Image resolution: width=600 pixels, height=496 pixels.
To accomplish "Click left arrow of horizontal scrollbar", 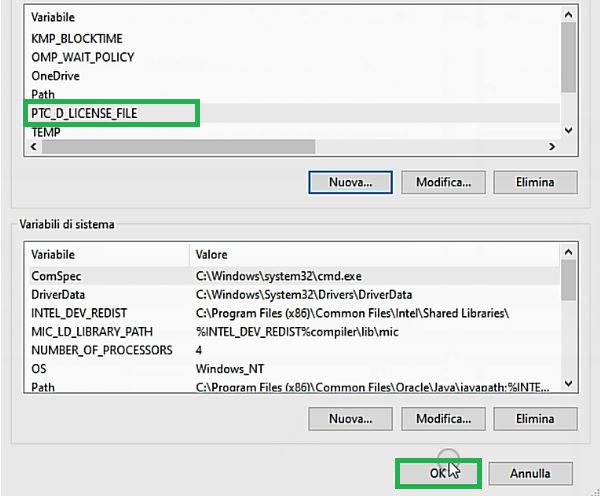I will (x=34, y=147).
